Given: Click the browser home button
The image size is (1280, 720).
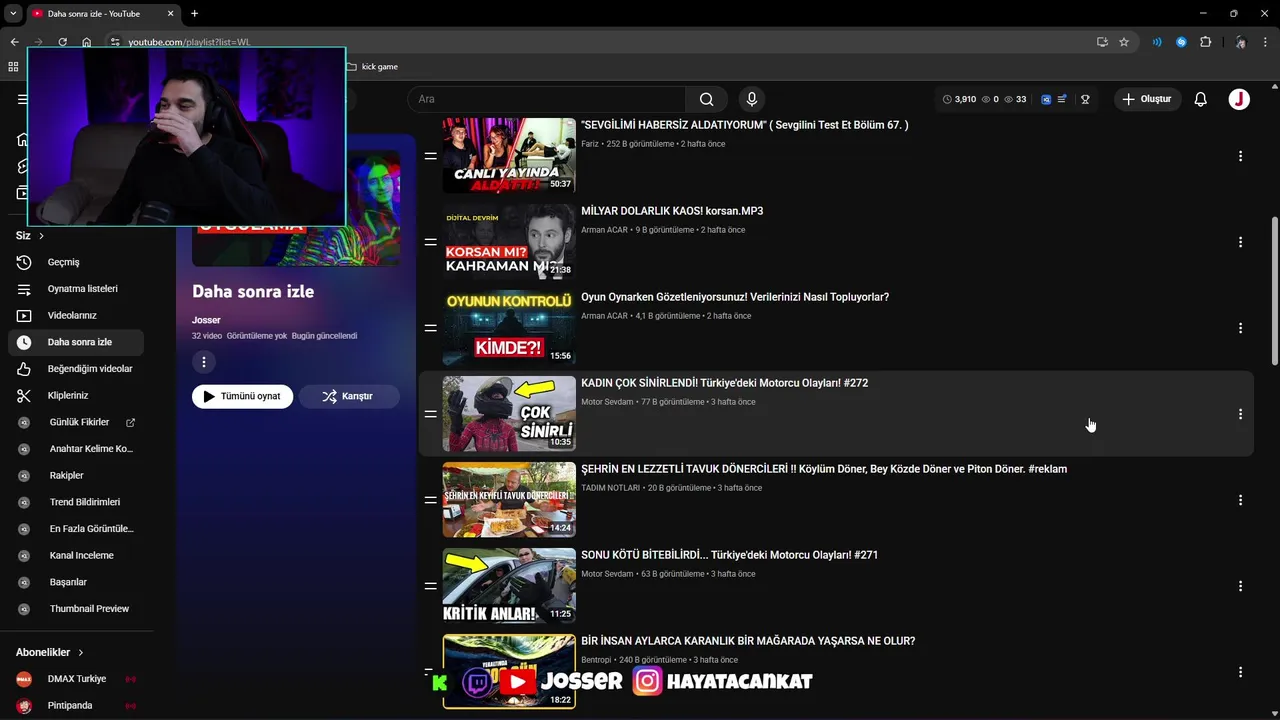Looking at the screenshot, I should (87, 42).
